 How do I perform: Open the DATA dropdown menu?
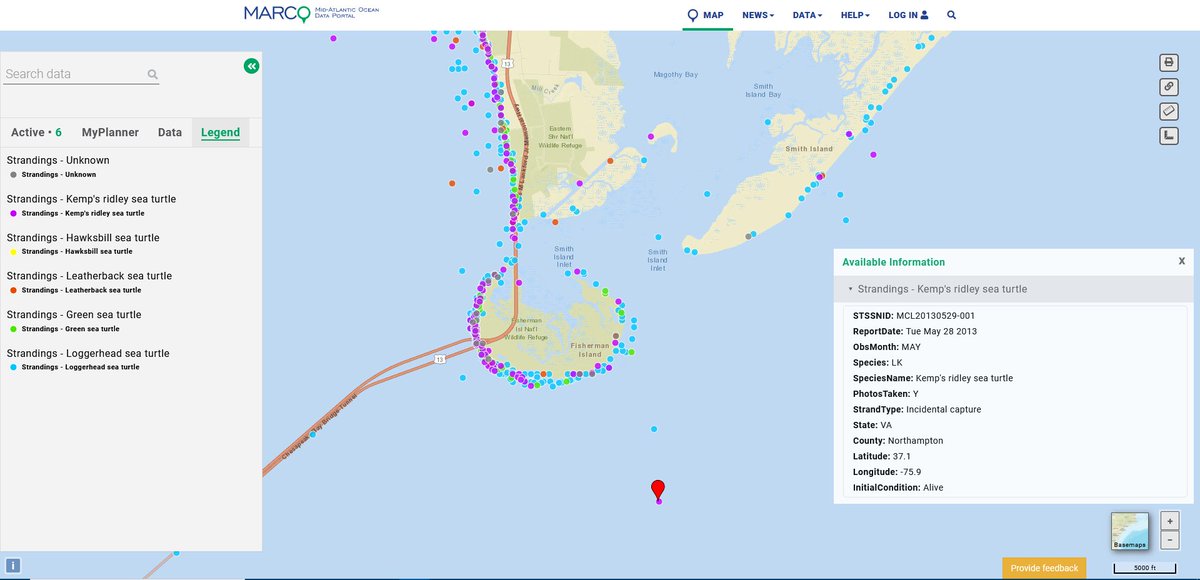coord(807,15)
